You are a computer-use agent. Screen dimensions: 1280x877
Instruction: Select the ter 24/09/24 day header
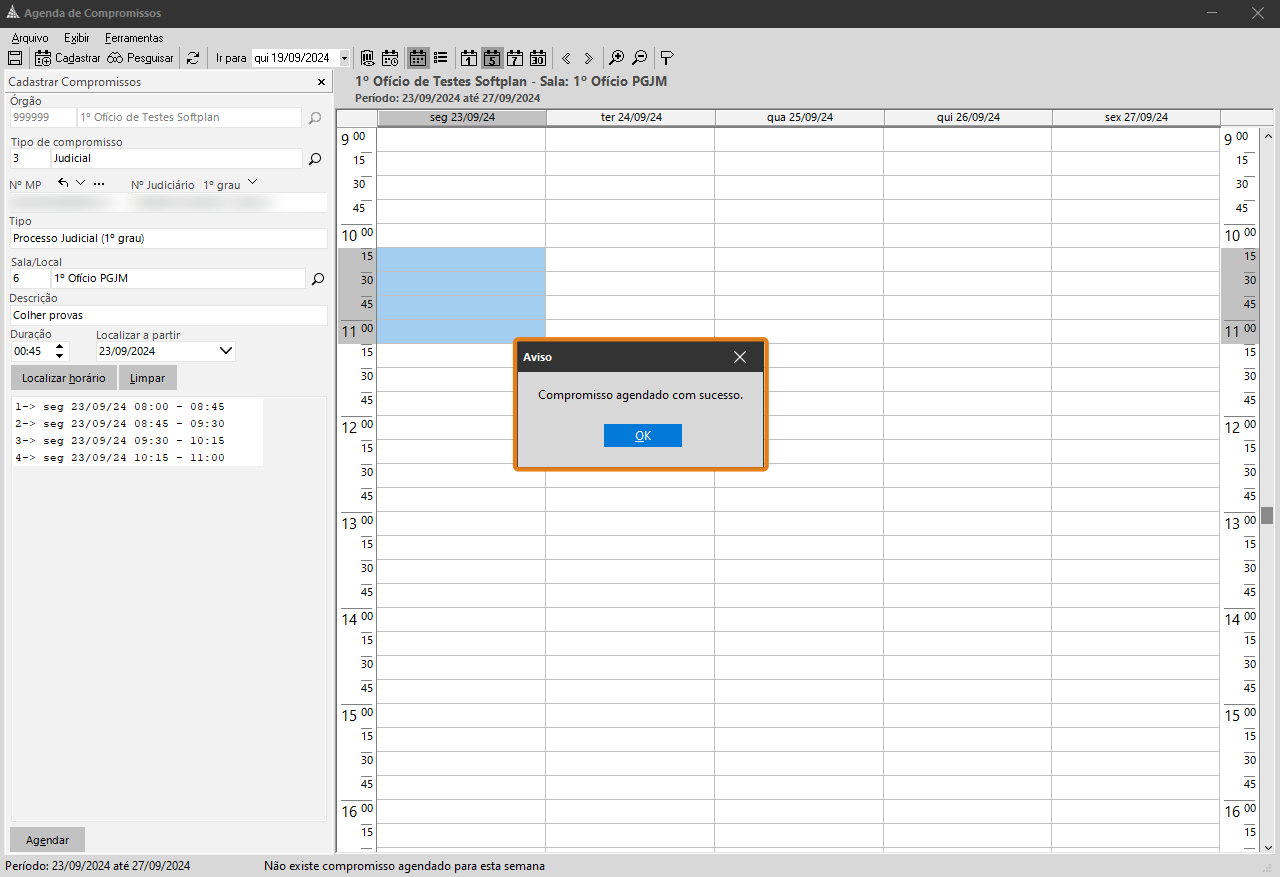tap(631, 117)
